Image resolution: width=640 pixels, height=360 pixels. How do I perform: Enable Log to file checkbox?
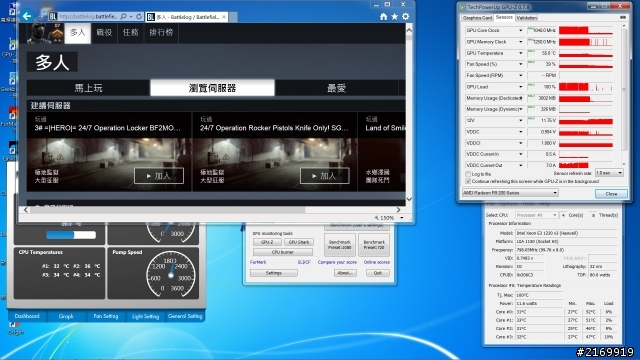point(468,174)
